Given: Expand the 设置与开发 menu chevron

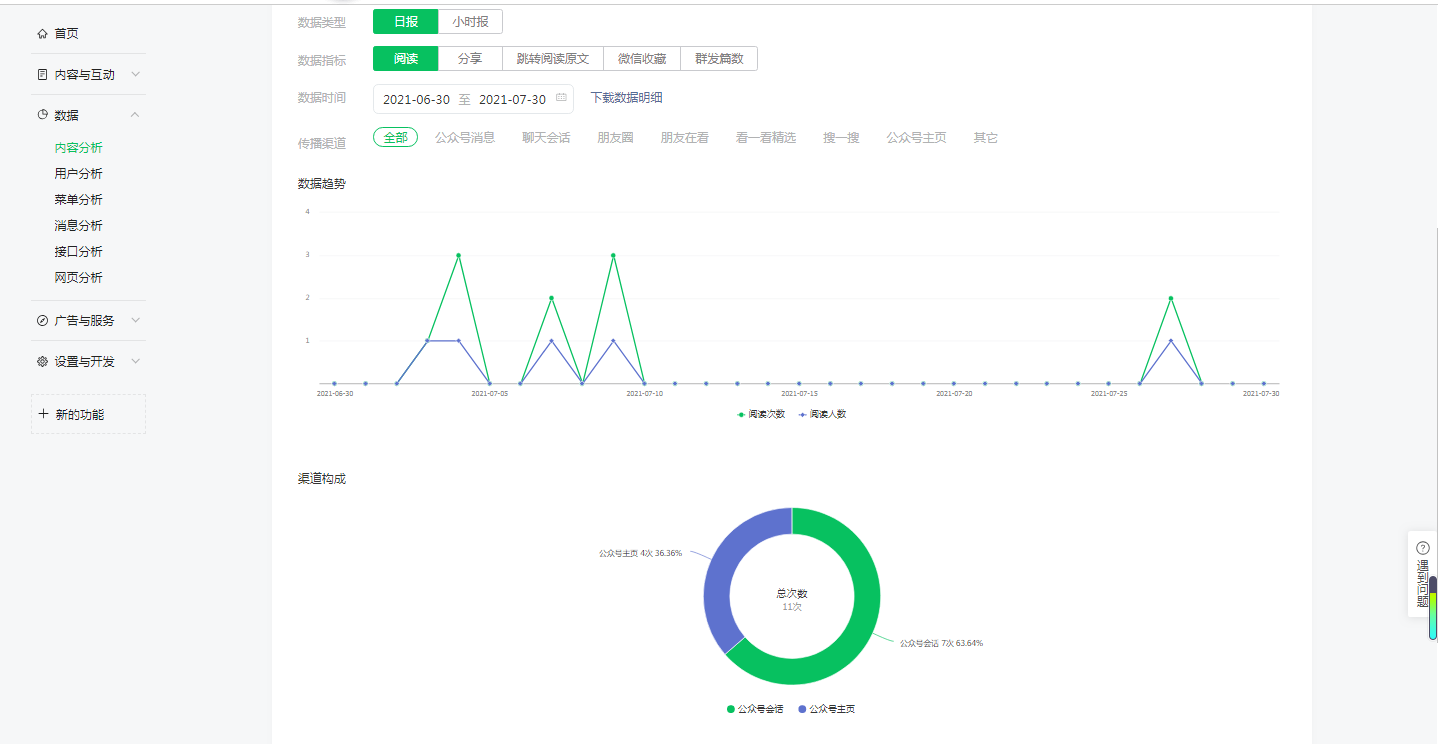Looking at the screenshot, I should [x=135, y=362].
